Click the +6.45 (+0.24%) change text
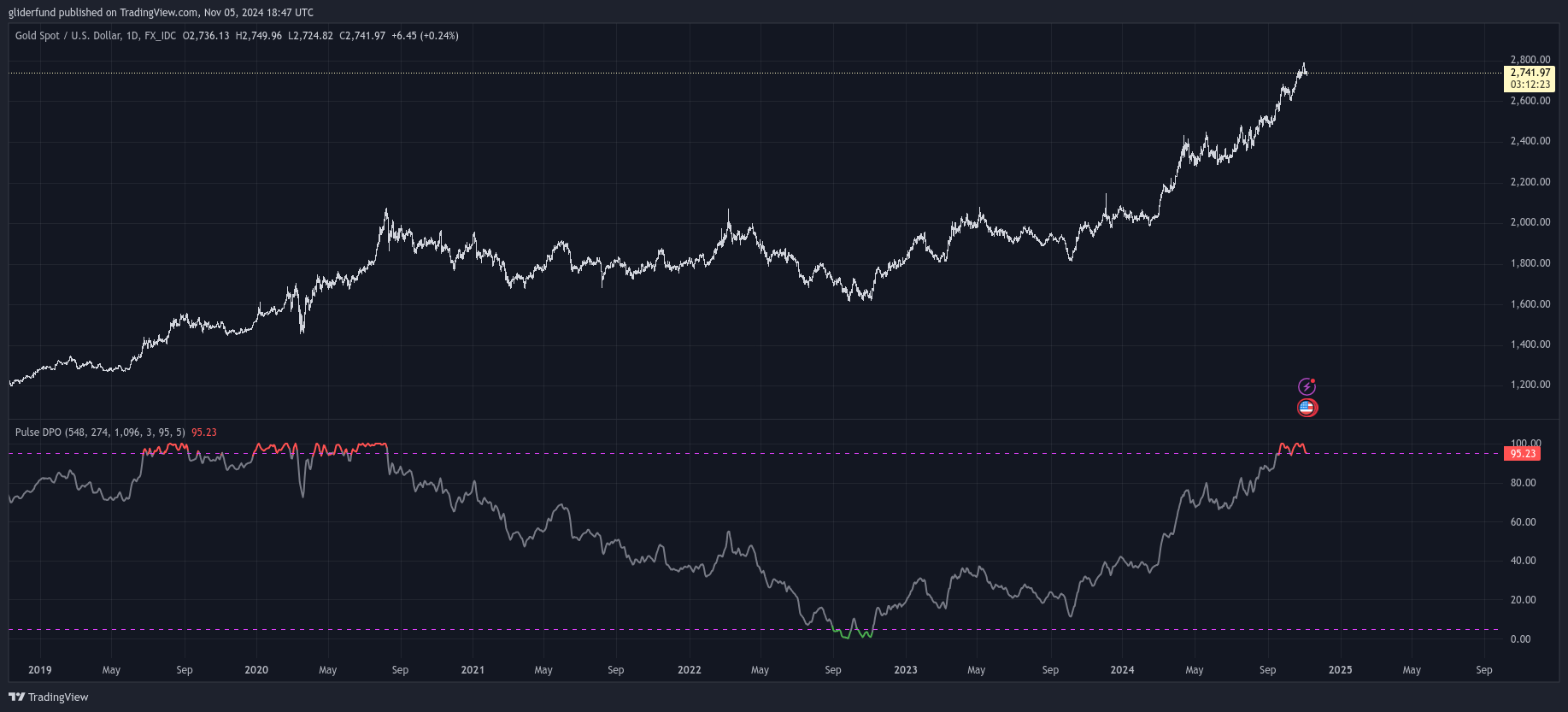The width and height of the screenshot is (1568, 712). (x=425, y=36)
